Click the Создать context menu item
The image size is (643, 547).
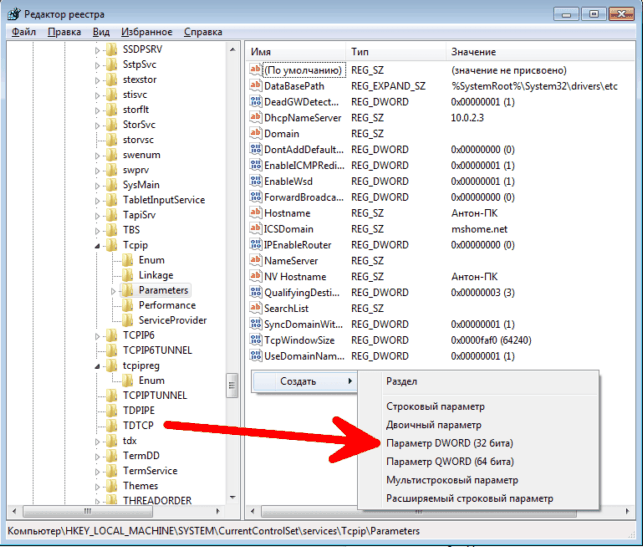pos(304,381)
